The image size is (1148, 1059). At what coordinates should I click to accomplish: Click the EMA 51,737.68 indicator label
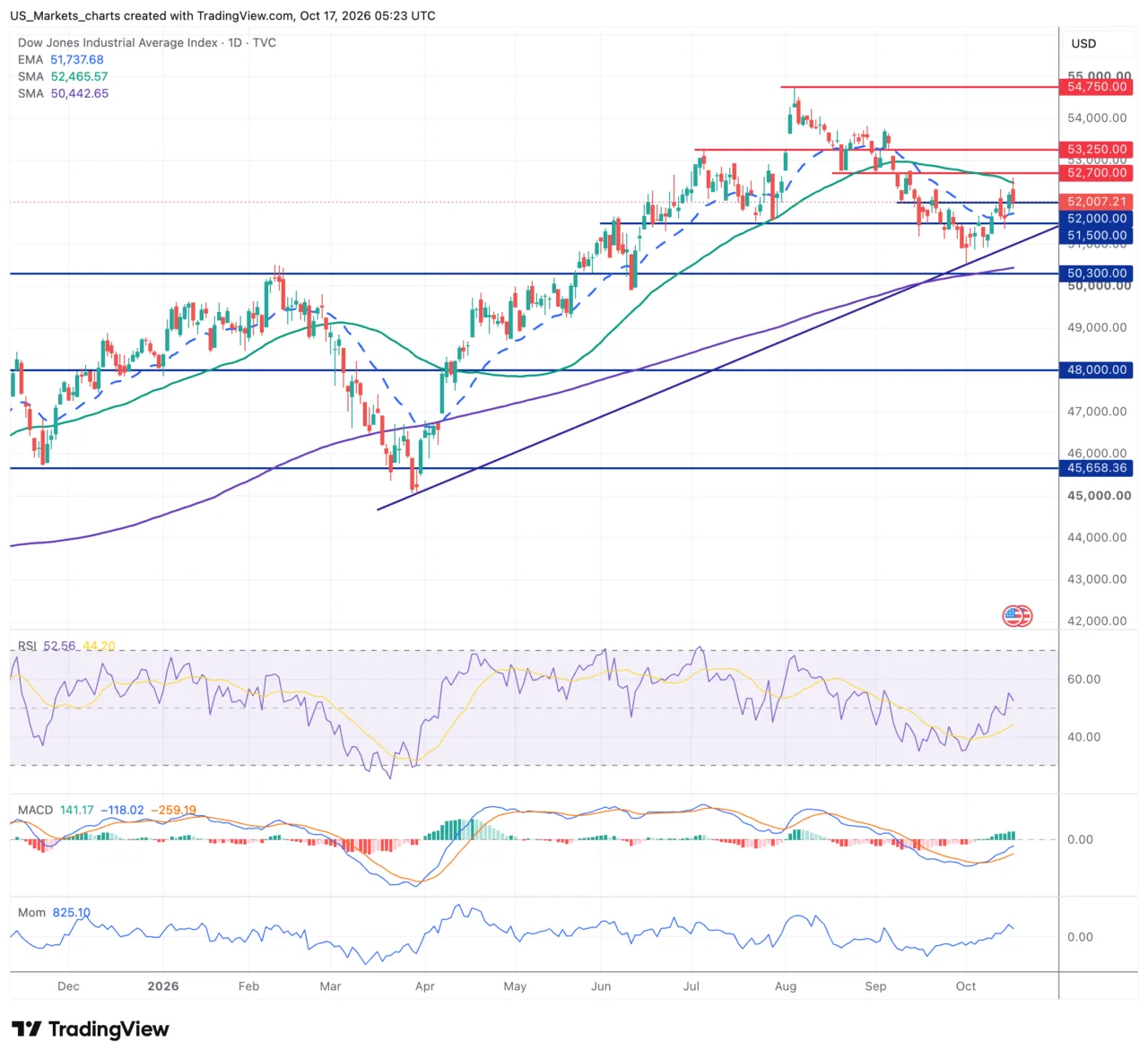61,59
